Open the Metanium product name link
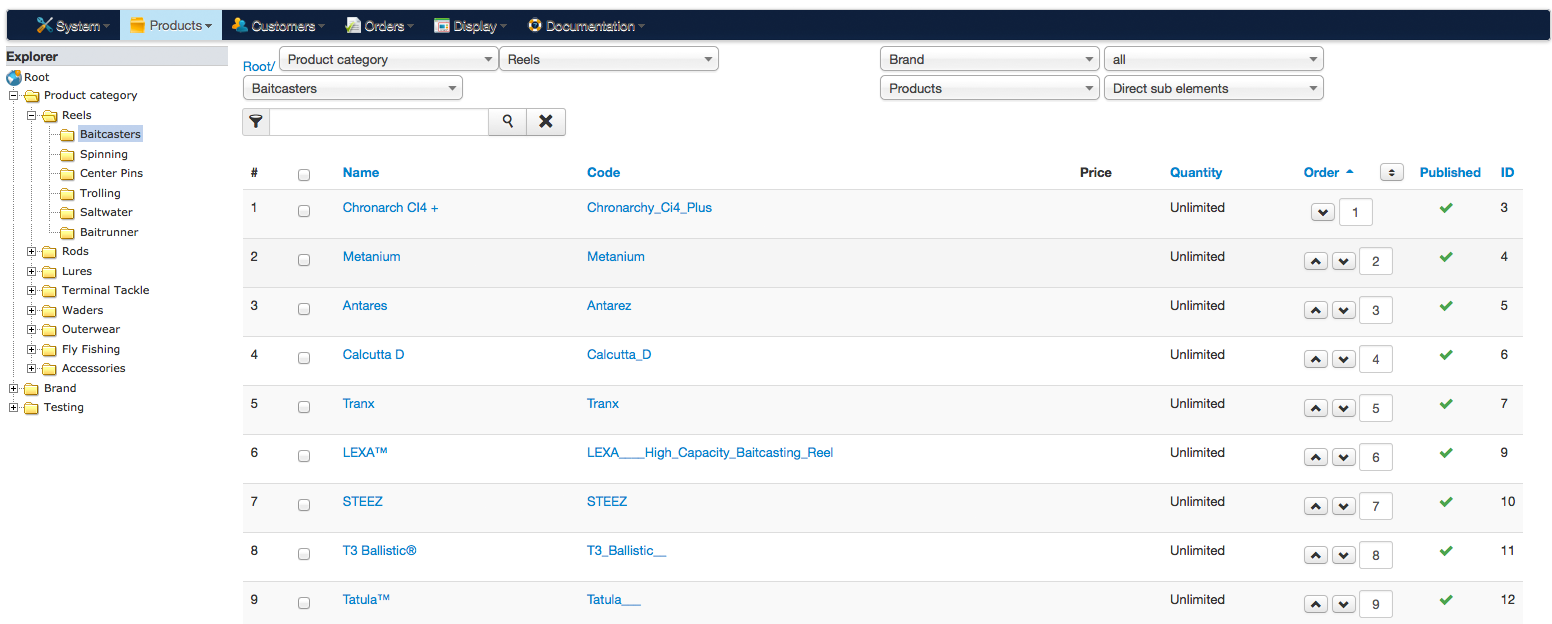 pyautogui.click(x=371, y=256)
